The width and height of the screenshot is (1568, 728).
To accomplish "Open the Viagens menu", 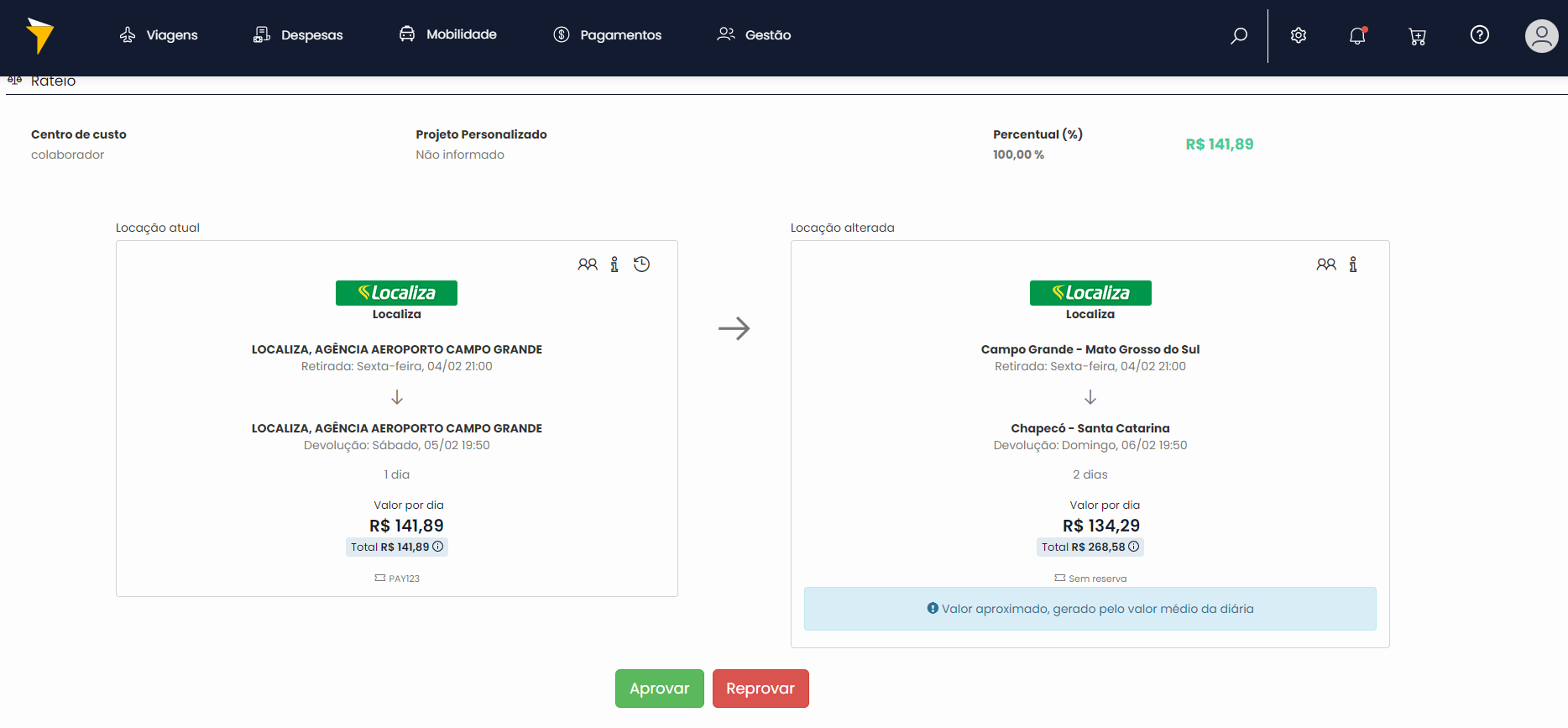I will click(x=159, y=35).
